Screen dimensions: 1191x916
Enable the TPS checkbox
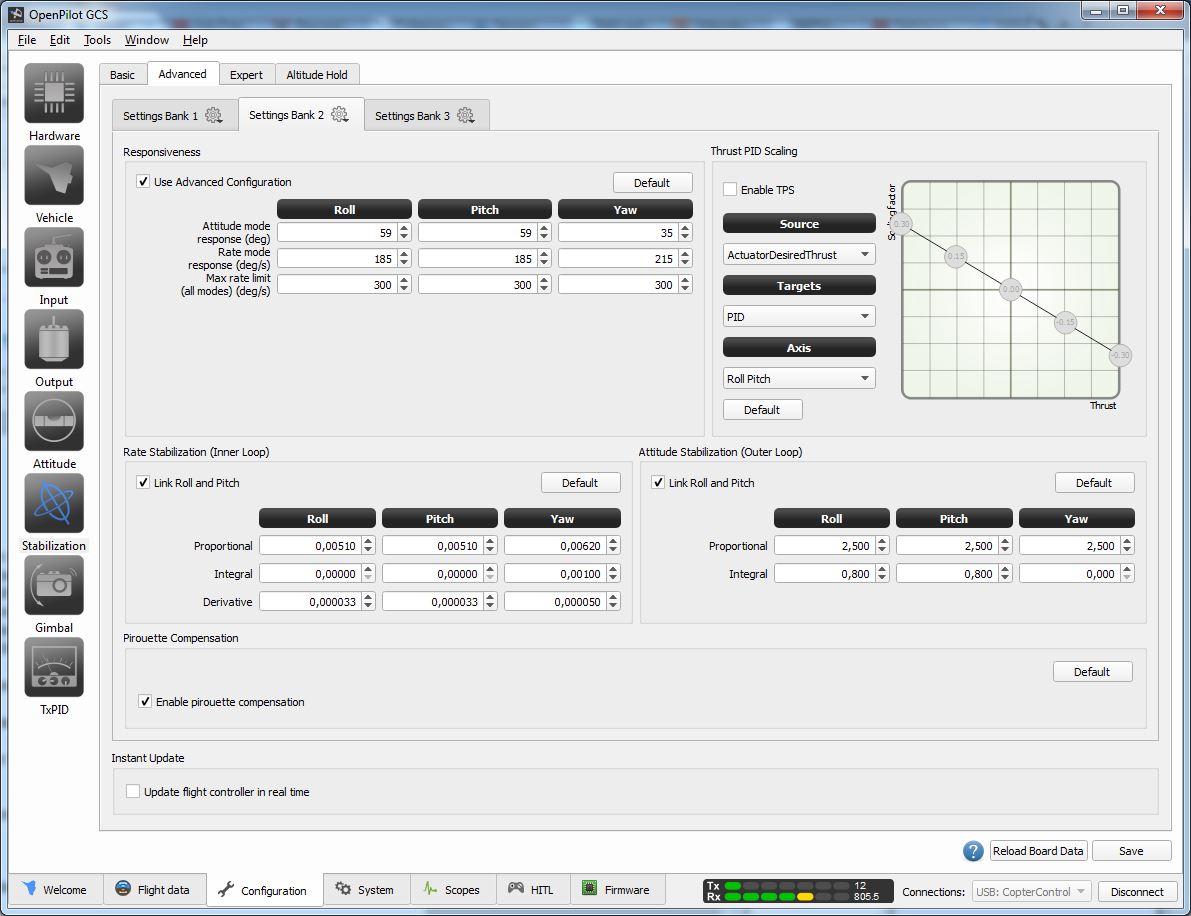(x=730, y=190)
